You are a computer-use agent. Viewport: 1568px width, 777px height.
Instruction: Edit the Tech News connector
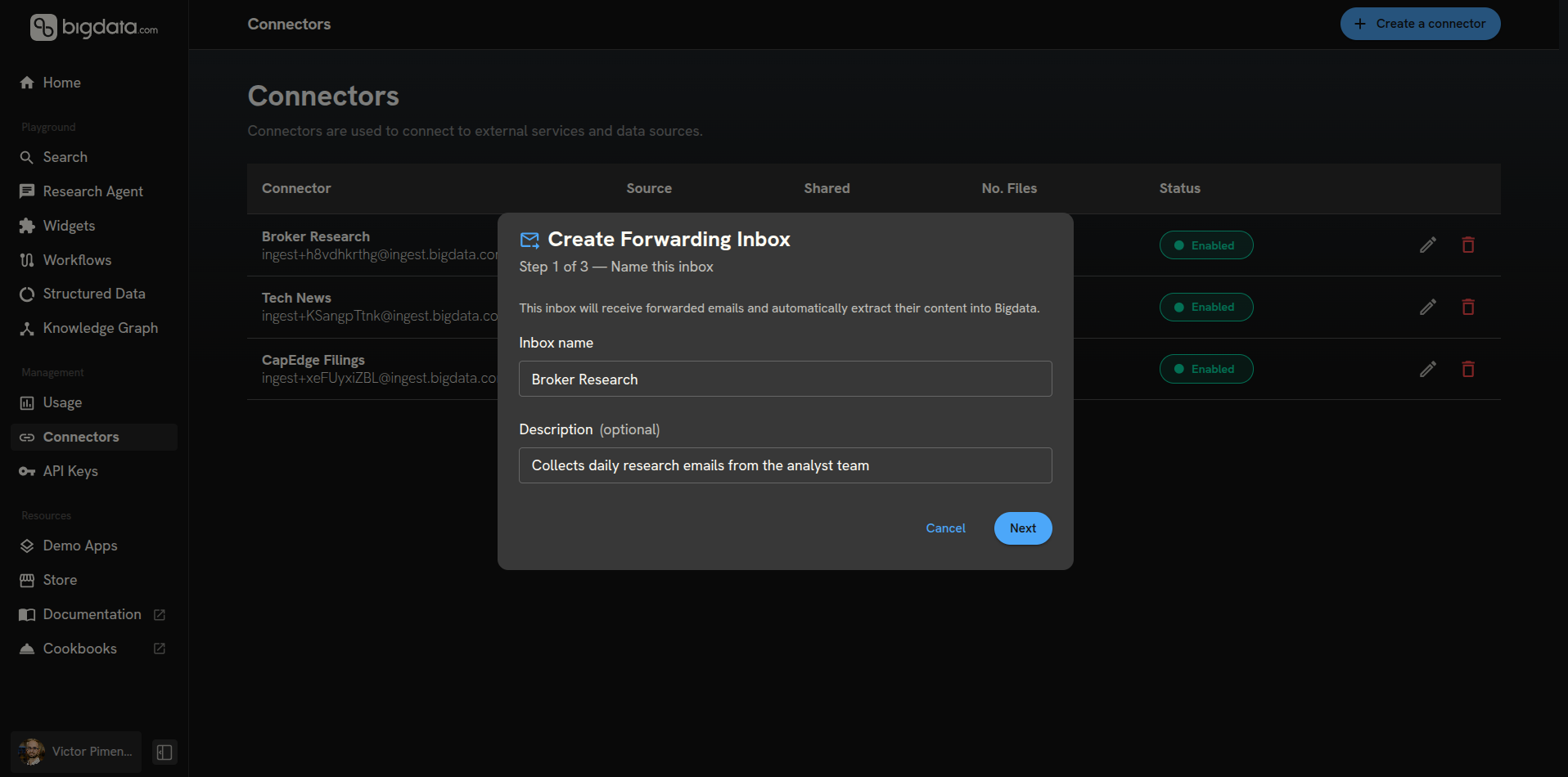pos(1428,307)
